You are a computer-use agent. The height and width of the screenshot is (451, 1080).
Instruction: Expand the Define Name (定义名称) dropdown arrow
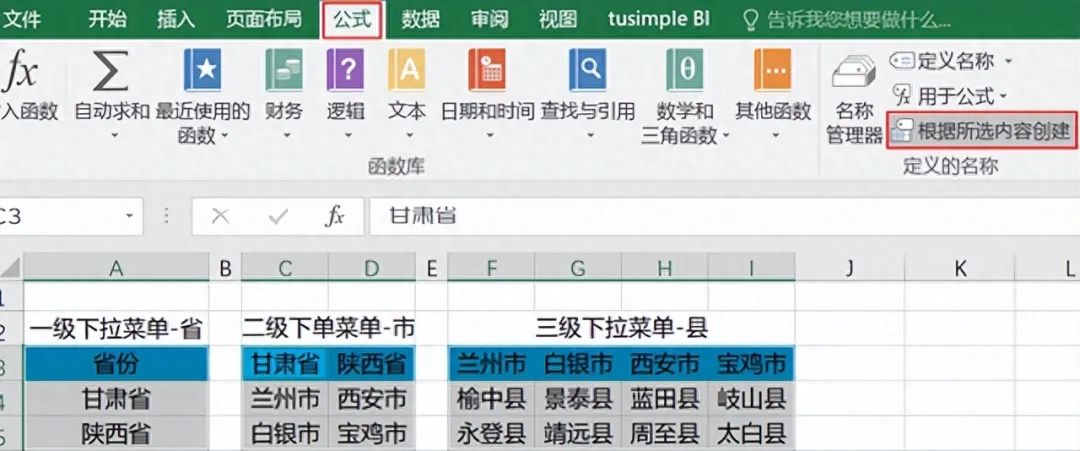pos(1008,62)
